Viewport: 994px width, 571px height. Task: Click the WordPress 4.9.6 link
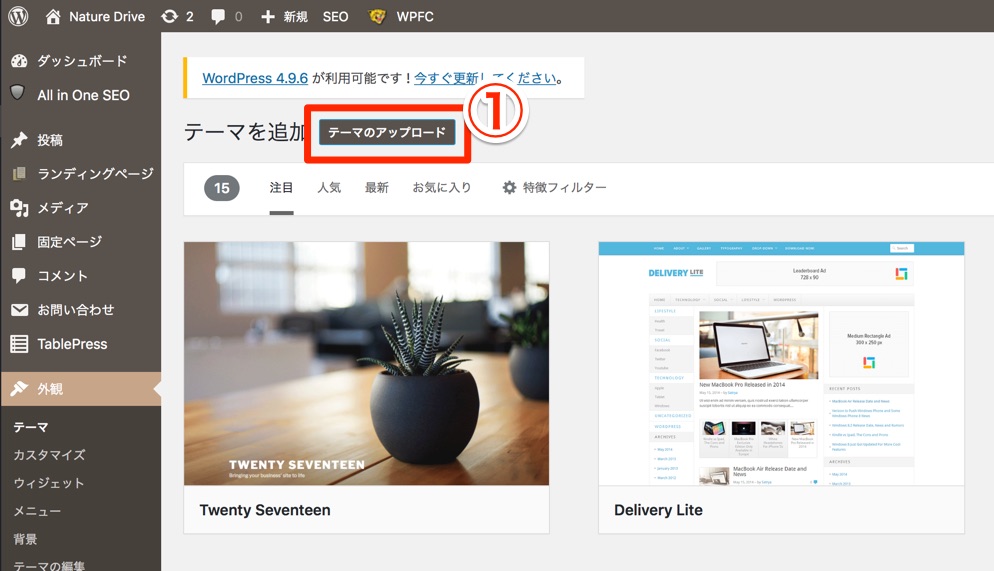255,78
